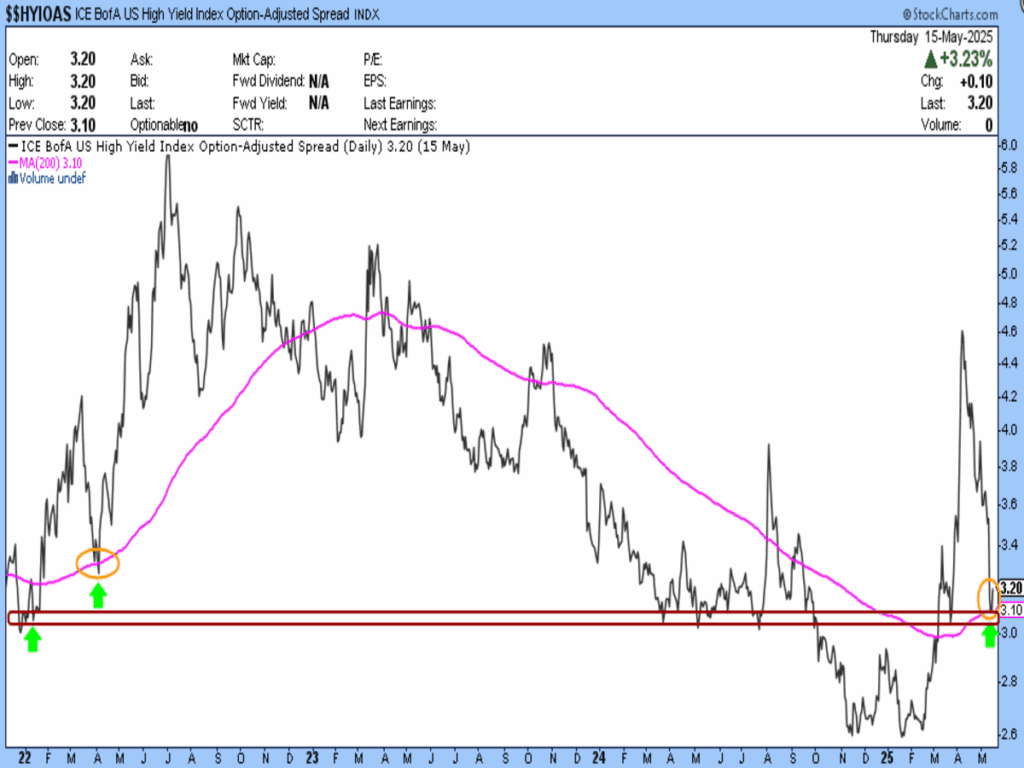Click the green arrow at far-left bottom

[x=32, y=640]
